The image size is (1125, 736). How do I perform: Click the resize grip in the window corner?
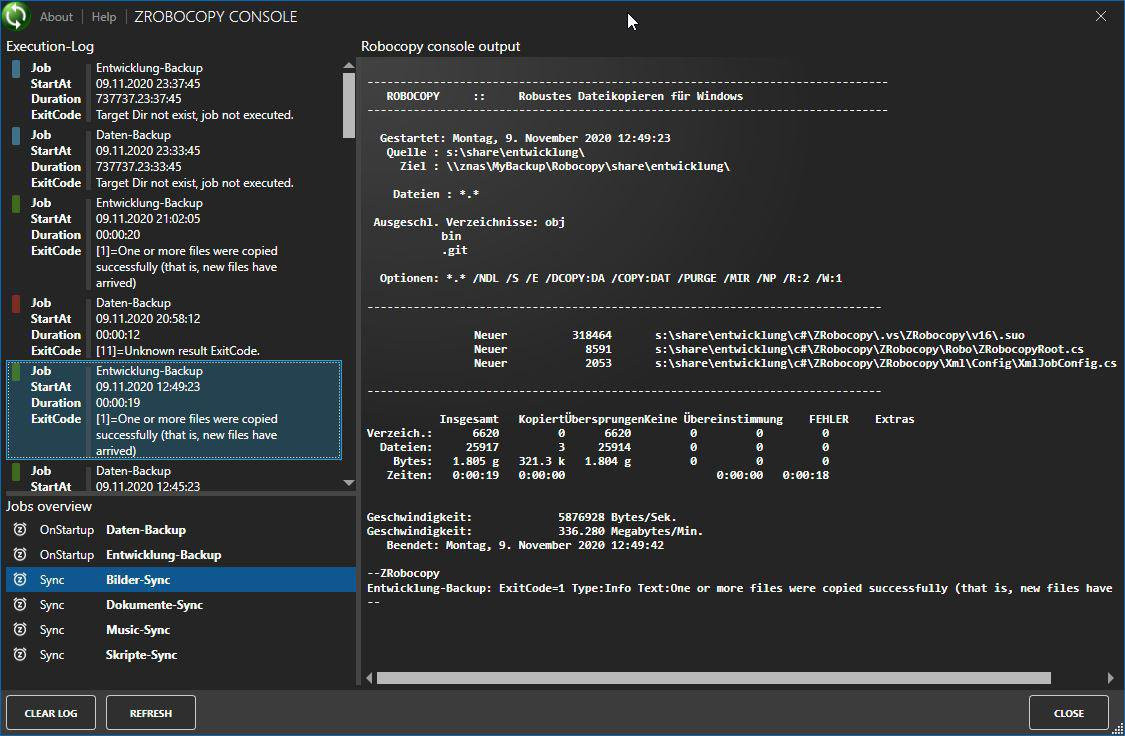point(1116,728)
